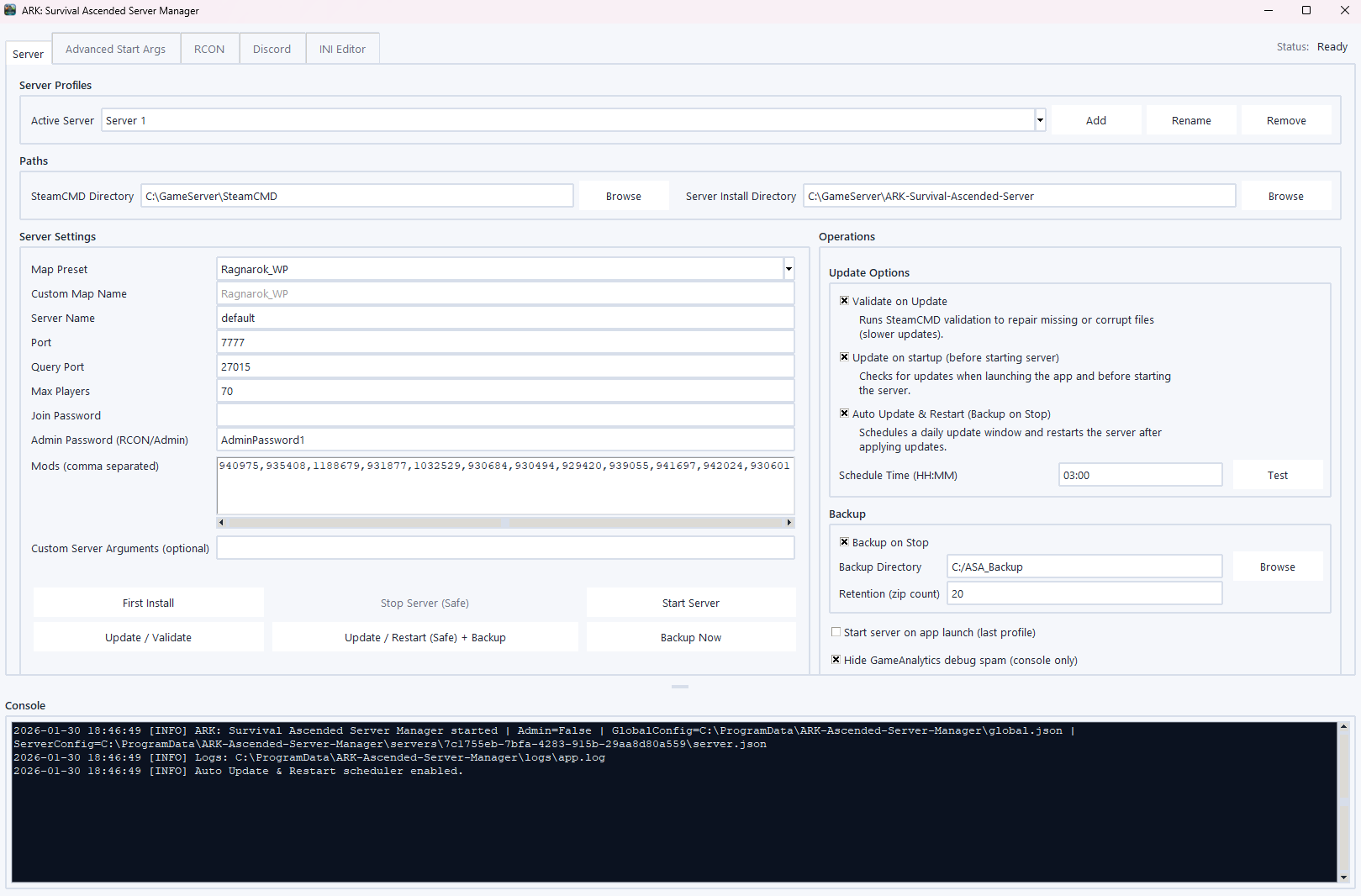Image resolution: width=1361 pixels, height=896 pixels.
Task: Click the Status: Ready indicator text
Action: click(x=1311, y=47)
